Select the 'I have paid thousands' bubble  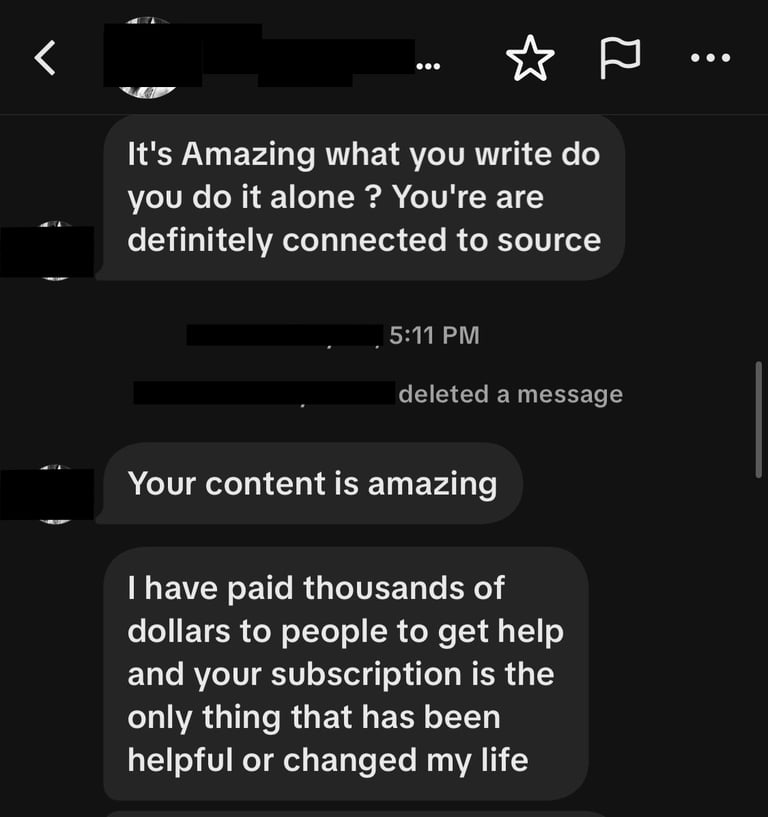(346, 674)
